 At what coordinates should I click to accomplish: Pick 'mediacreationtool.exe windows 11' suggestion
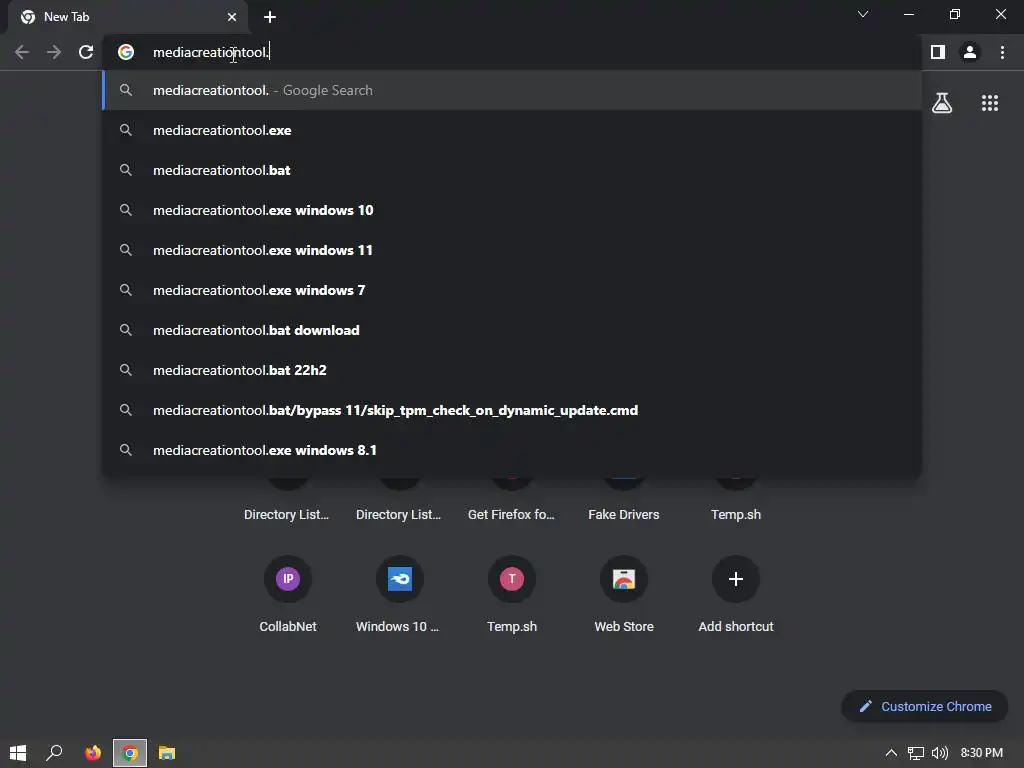point(512,250)
